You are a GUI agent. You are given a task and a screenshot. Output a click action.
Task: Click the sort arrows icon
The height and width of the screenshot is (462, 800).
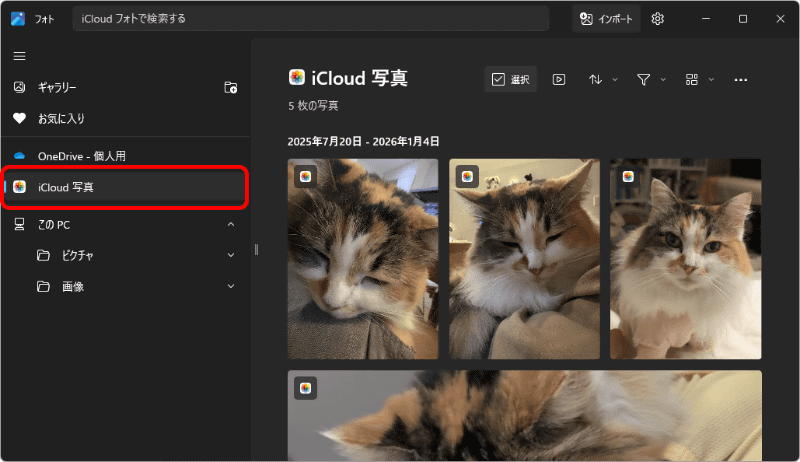(595, 80)
